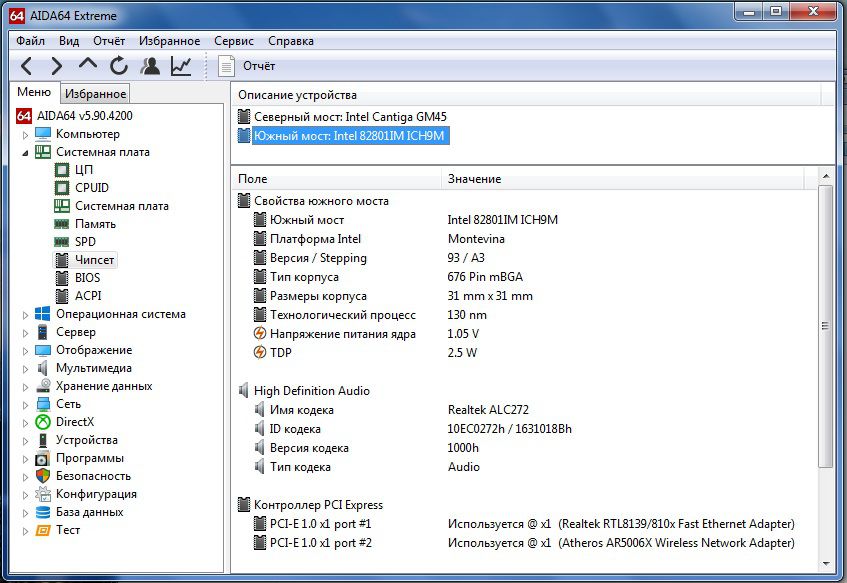Viewport: 847px width, 583px height.
Task: Switch to the Избранное tab
Action: coord(95,94)
